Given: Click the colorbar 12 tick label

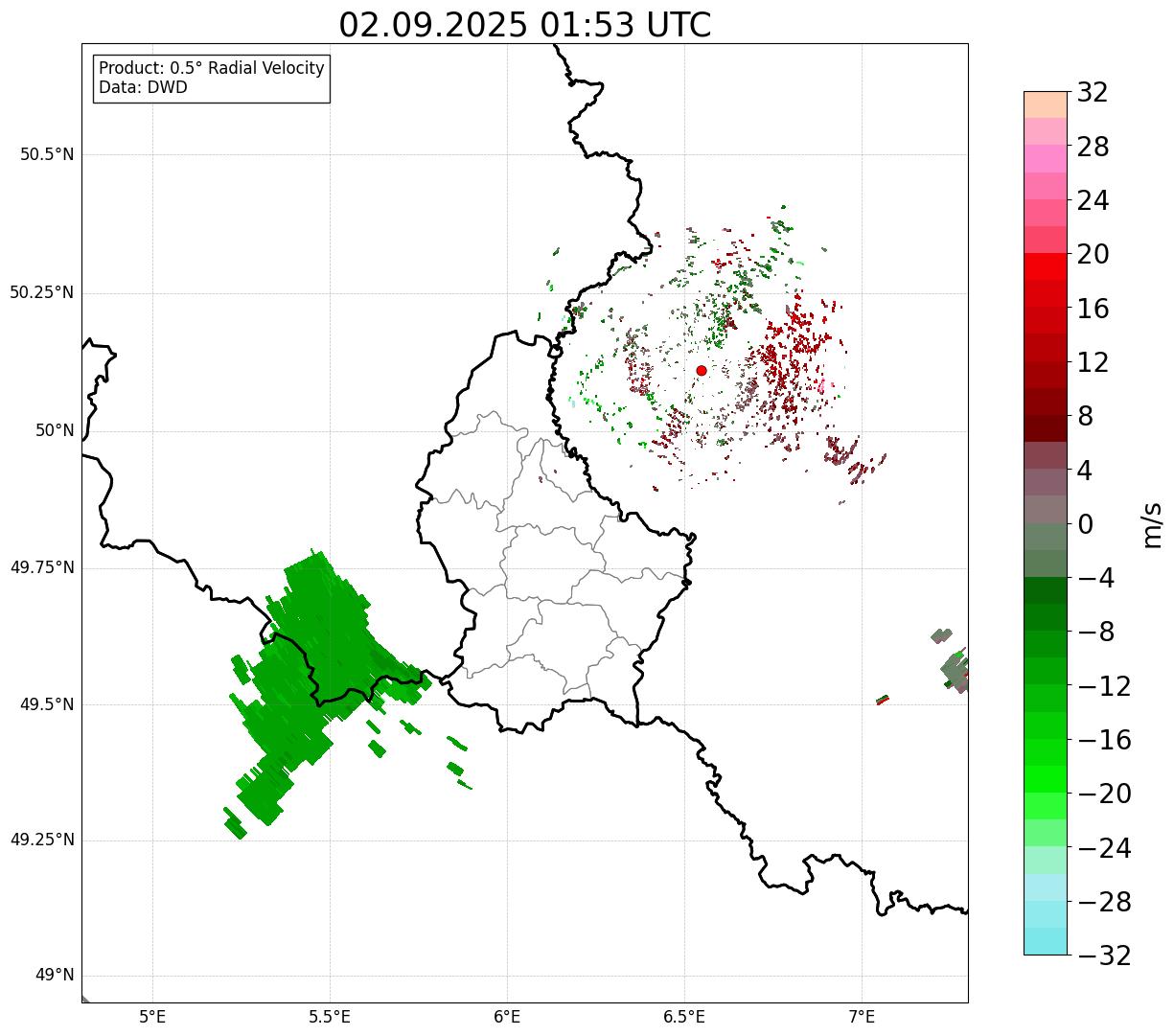Looking at the screenshot, I should click(1093, 363).
